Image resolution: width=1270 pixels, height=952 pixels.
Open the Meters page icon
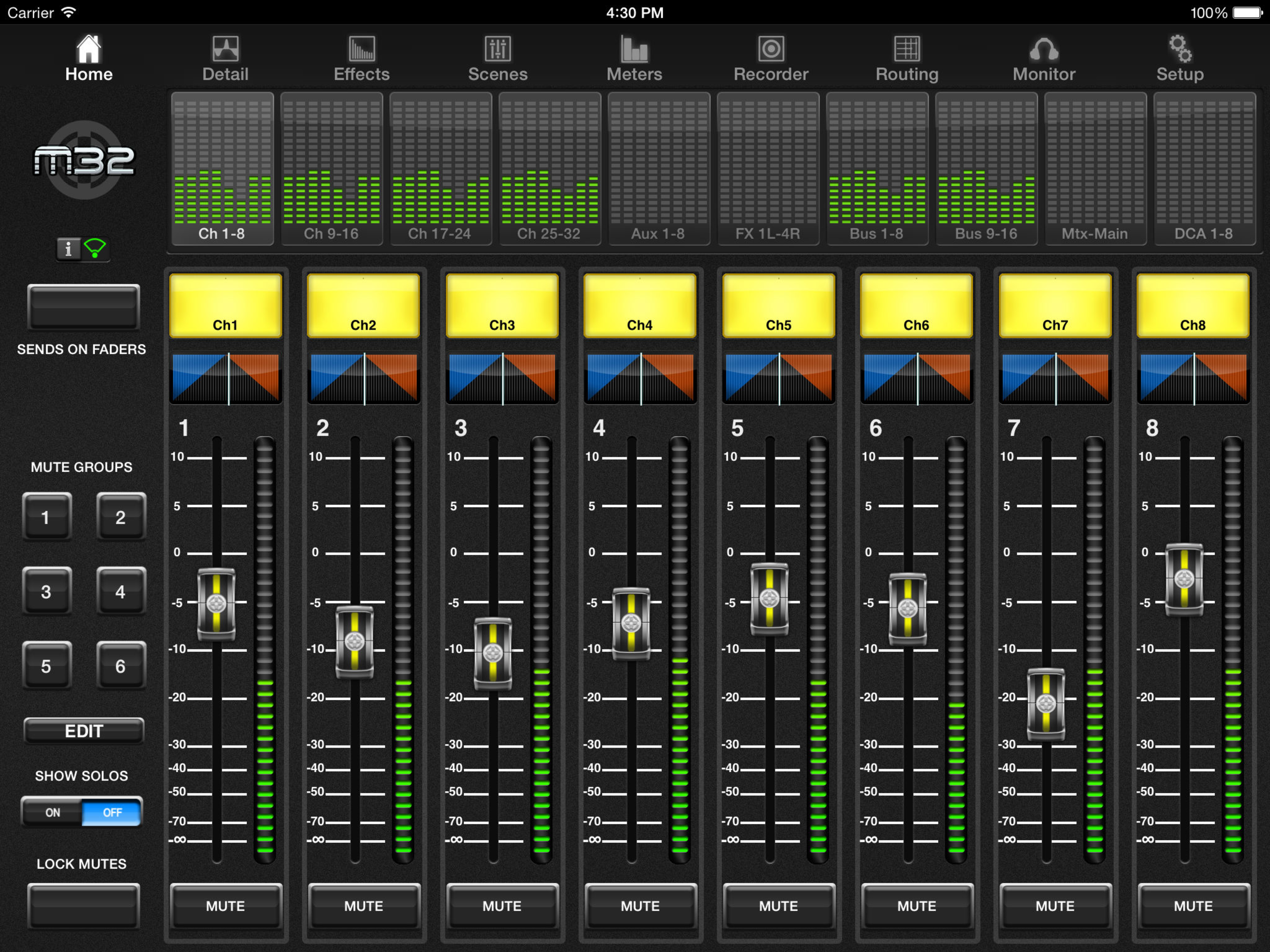coord(634,50)
